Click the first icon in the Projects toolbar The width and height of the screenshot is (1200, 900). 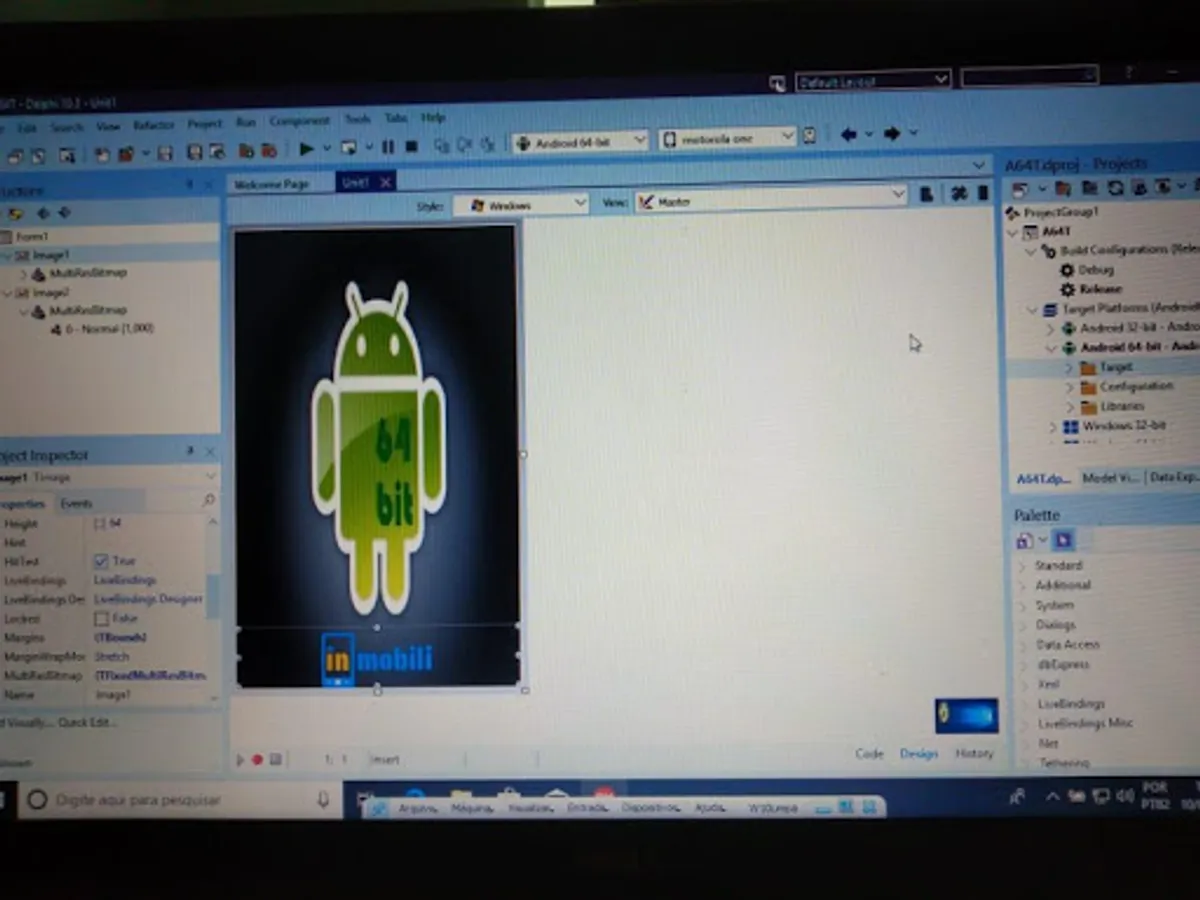[1019, 189]
